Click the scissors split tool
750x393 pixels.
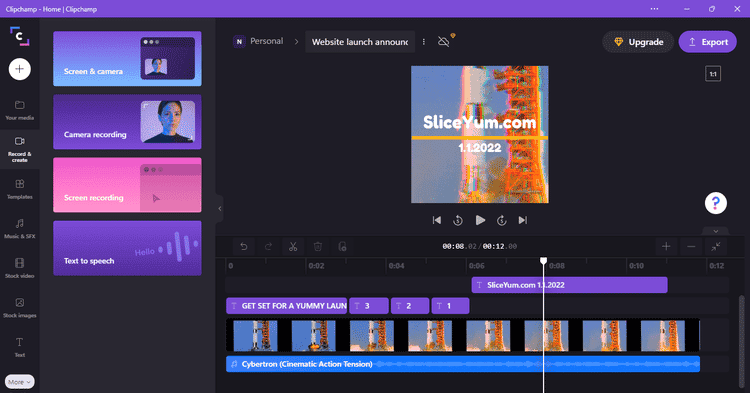point(293,247)
